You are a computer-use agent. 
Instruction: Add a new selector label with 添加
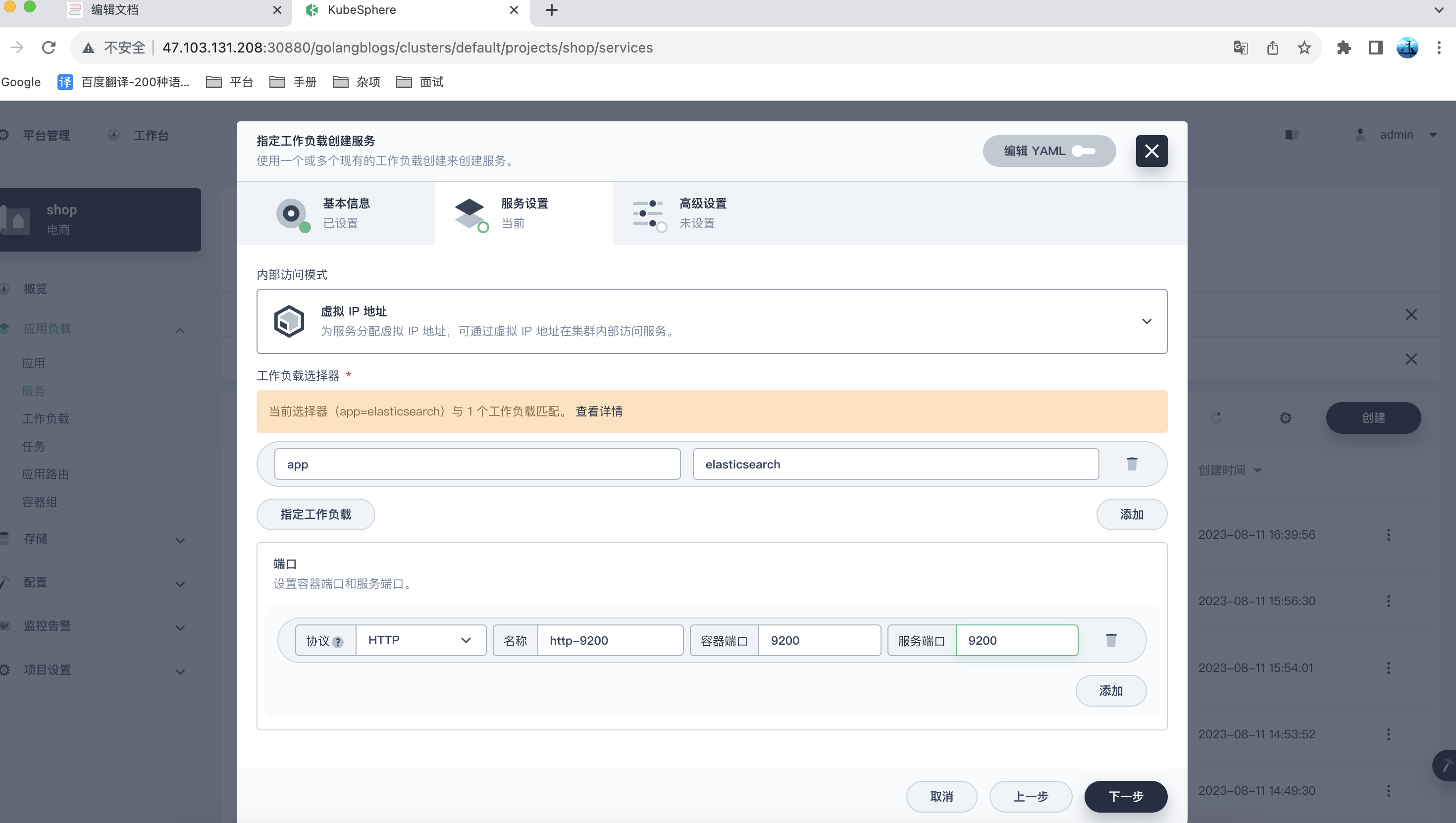pos(1132,514)
